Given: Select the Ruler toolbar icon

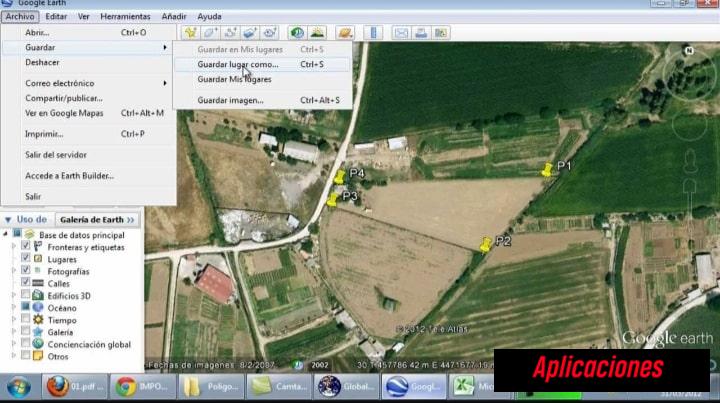Looking at the screenshot, I should pyautogui.click(x=373, y=33).
